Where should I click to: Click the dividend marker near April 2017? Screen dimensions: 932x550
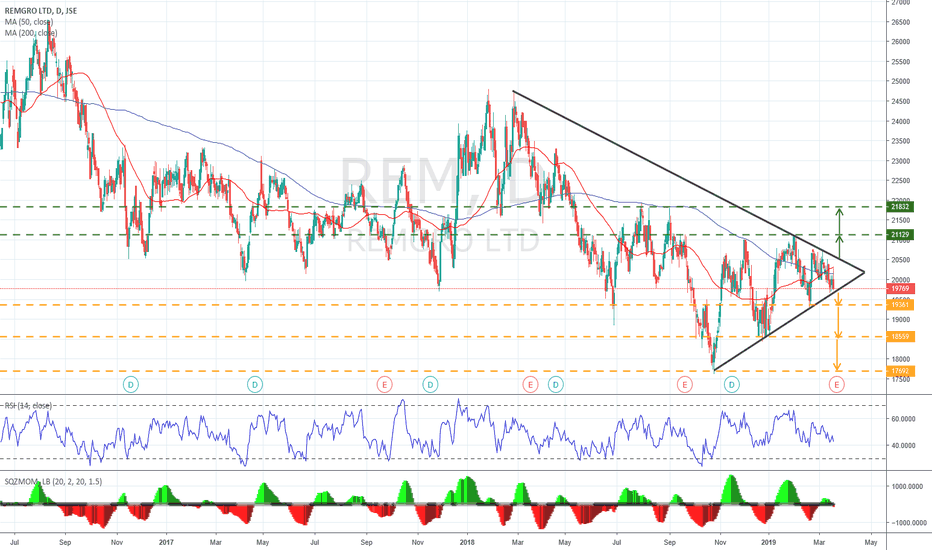click(255, 385)
